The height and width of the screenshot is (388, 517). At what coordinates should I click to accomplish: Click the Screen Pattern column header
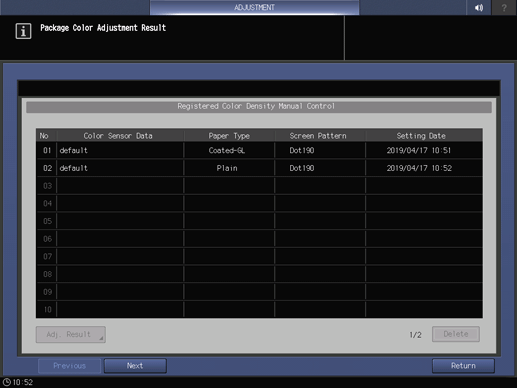320,136
